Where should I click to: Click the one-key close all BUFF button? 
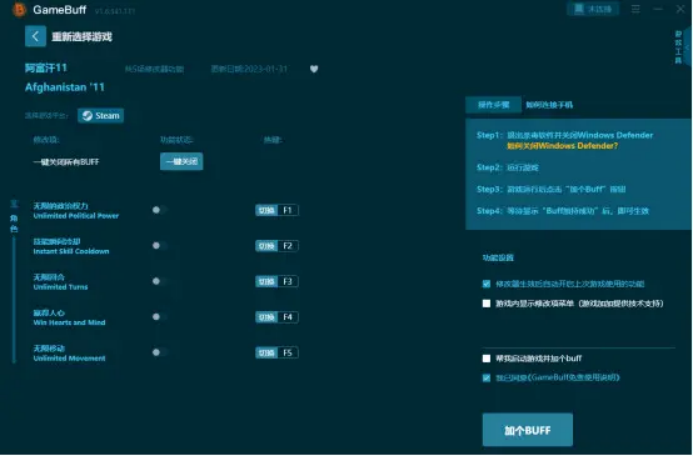click(x=182, y=162)
